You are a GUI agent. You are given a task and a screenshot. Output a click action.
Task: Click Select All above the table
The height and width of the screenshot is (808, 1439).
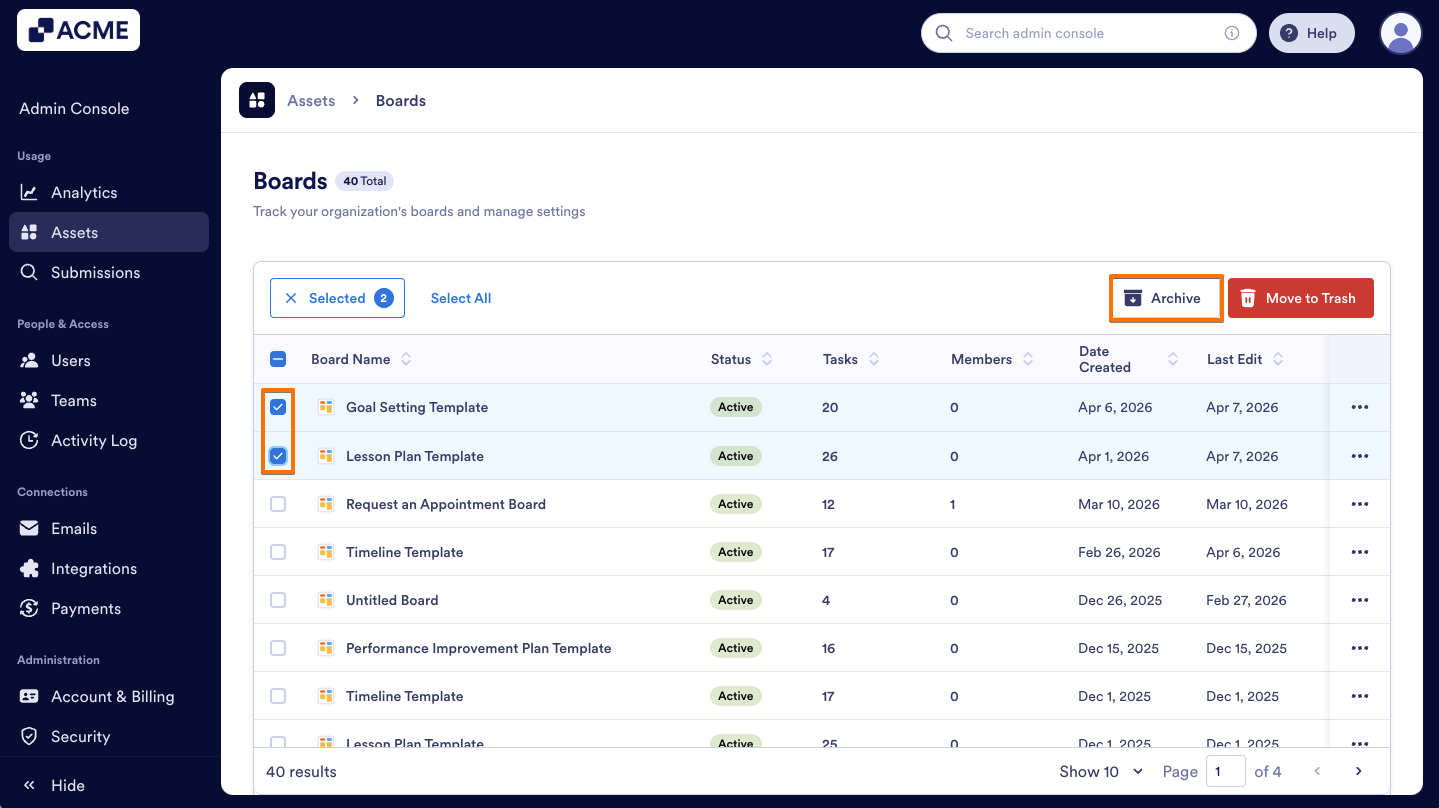pos(460,297)
